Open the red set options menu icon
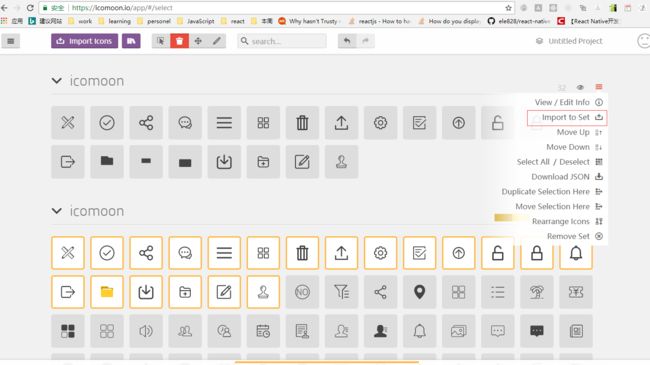650x365 pixels. (x=599, y=87)
